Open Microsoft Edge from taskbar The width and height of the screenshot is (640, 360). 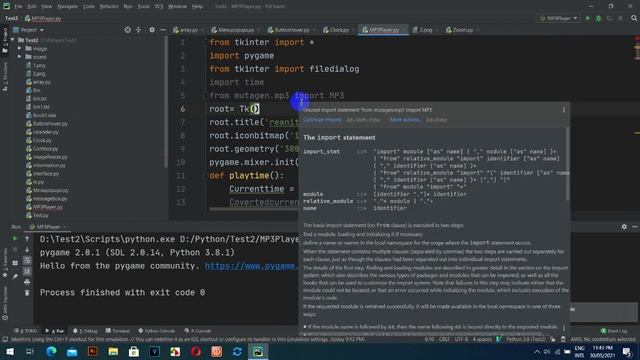[51, 351]
